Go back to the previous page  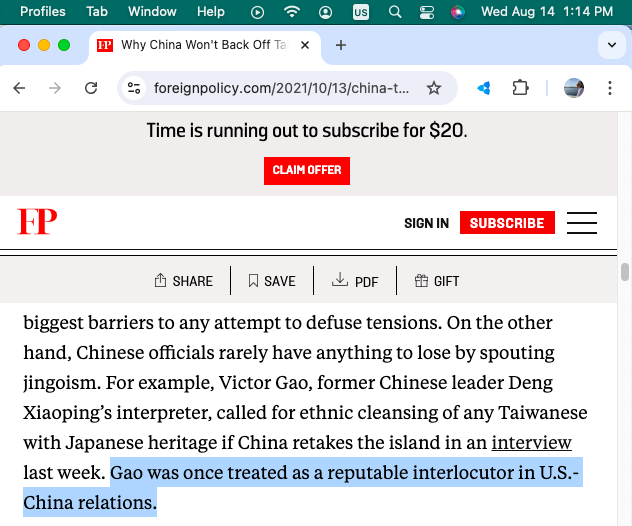[20, 88]
